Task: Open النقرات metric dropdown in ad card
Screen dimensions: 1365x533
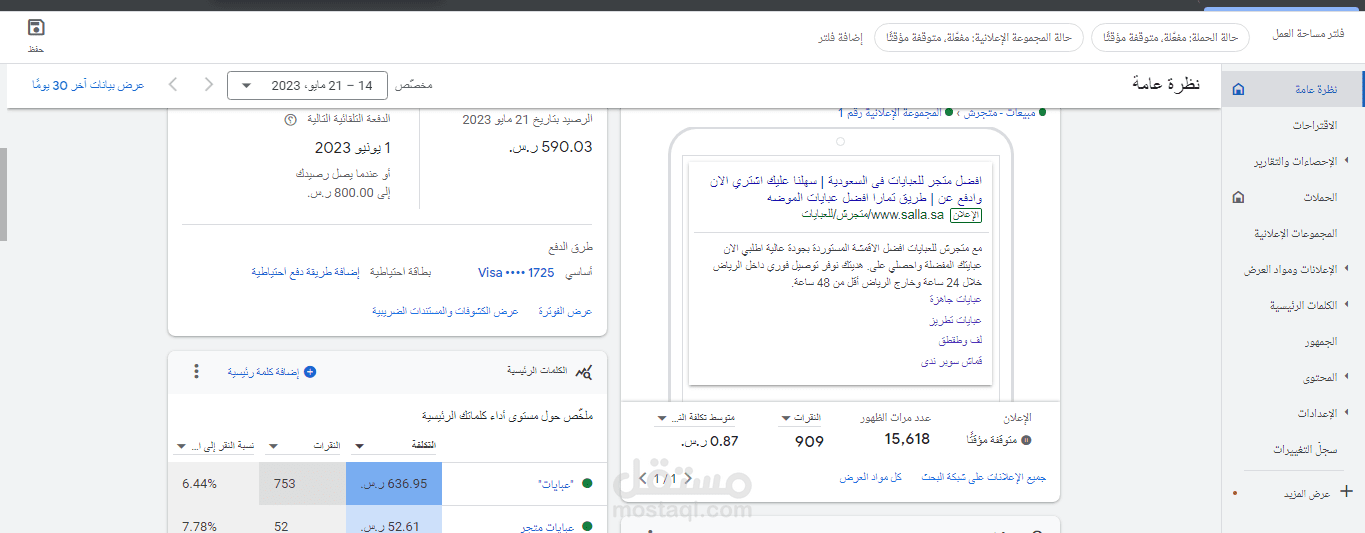Action: pos(801,418)
